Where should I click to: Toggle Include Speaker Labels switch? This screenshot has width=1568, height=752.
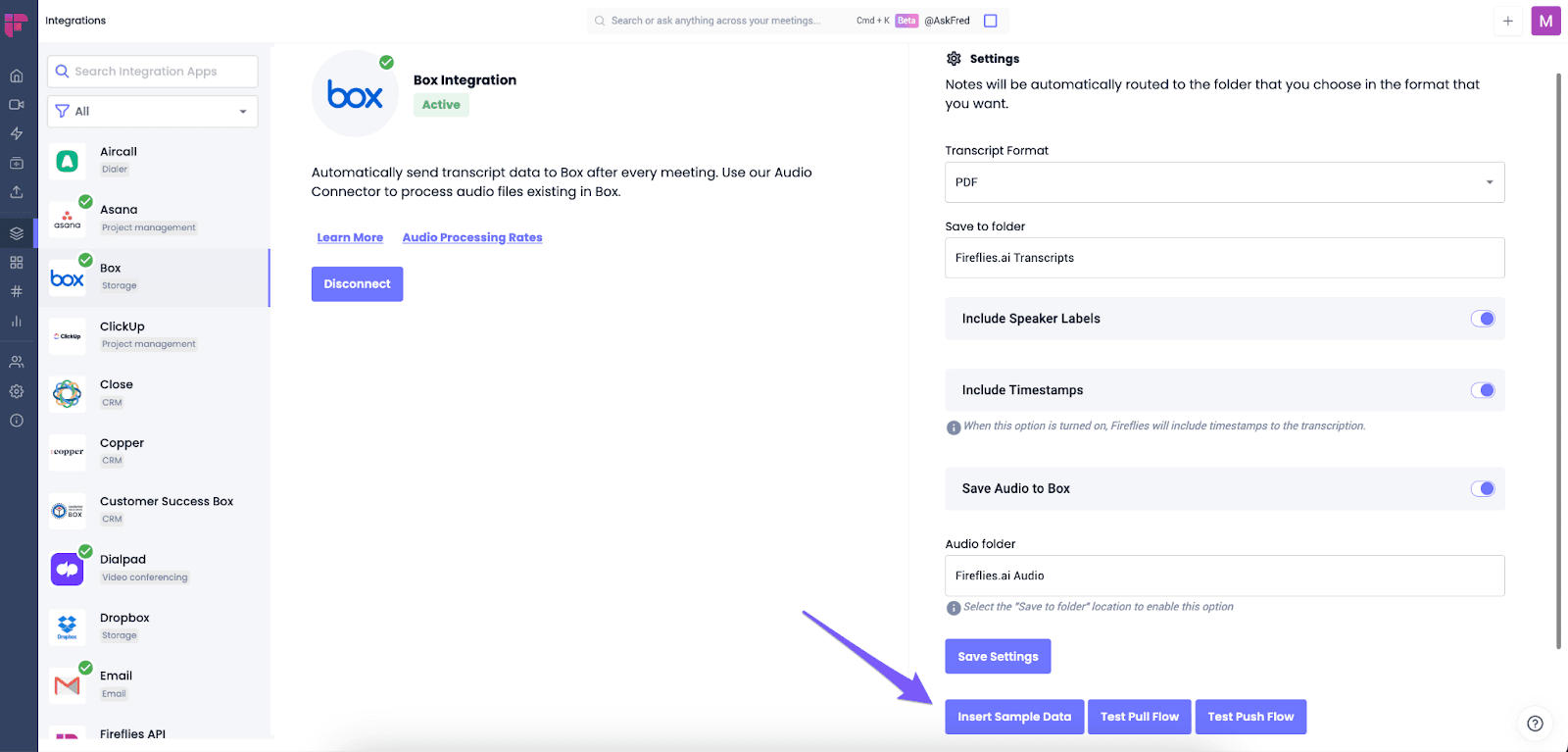tap(1483, 319)
